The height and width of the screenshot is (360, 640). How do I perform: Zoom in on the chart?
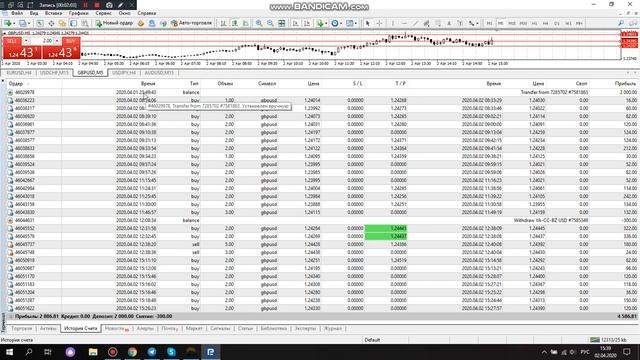click(259, 23)
